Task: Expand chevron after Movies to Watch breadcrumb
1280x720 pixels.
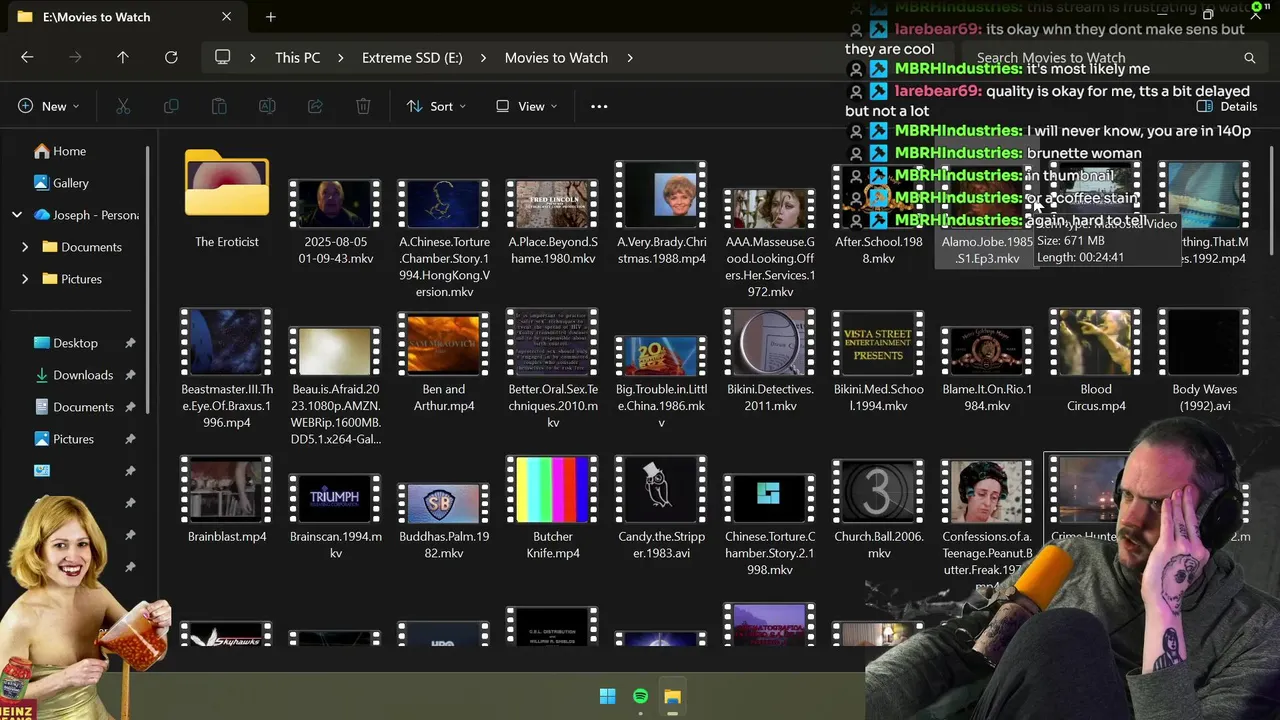Action: 630,58
